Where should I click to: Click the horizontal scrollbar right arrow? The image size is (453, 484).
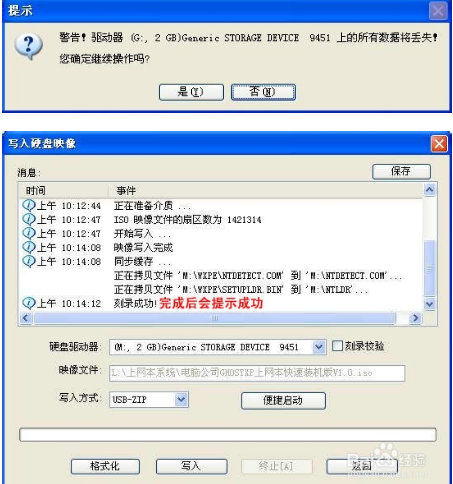(x=415, y=318)
